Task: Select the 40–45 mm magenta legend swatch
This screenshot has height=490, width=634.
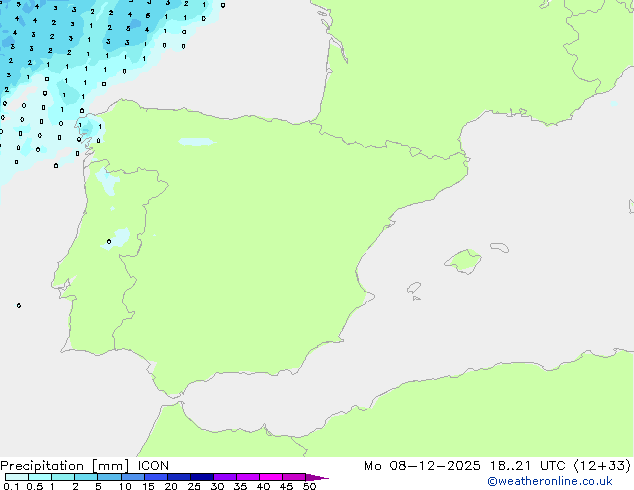Action: click(271, 477)
